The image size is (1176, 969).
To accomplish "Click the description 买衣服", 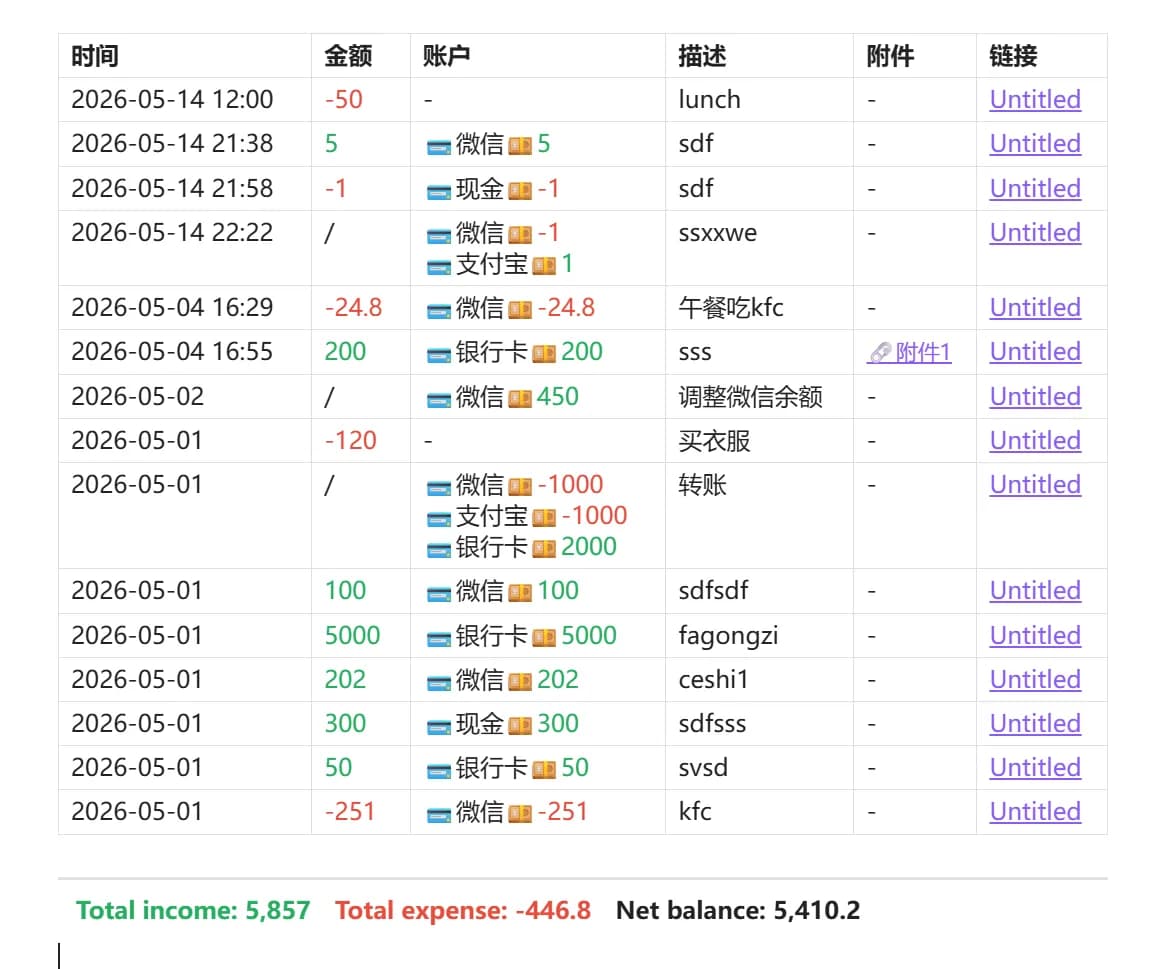I will 714,441.
